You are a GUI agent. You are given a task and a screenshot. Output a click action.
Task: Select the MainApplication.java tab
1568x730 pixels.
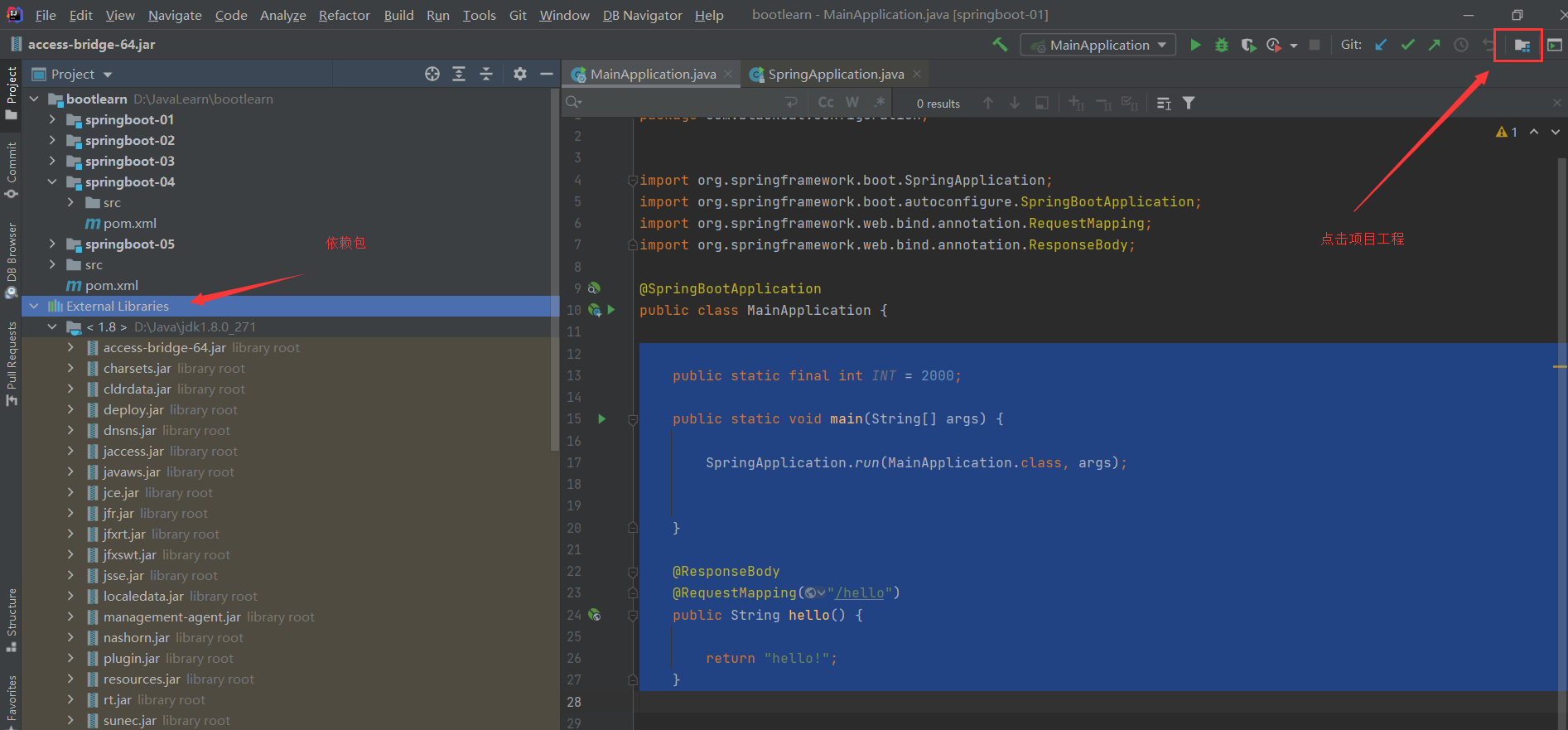pos(652,74)
